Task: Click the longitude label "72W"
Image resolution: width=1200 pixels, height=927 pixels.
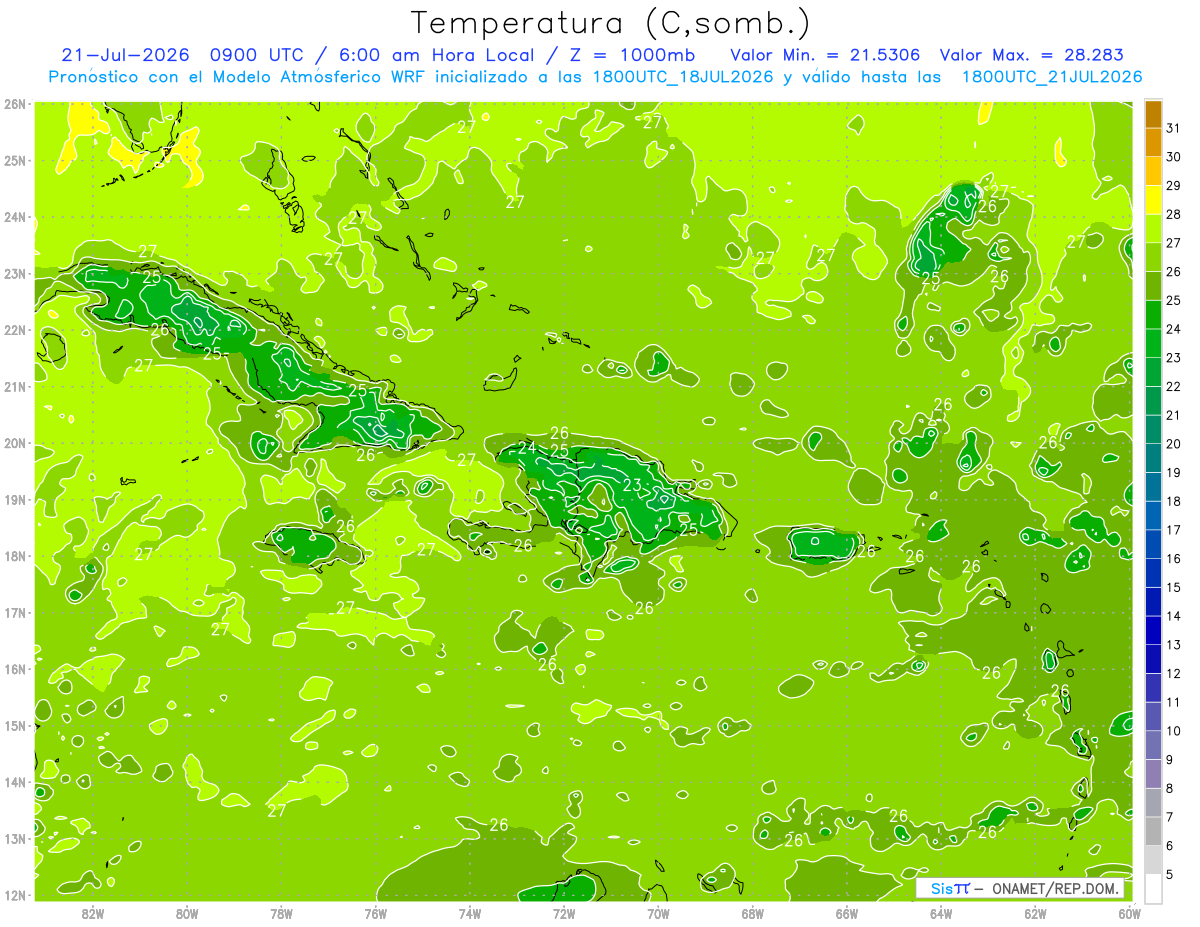Action: point(564,913)
